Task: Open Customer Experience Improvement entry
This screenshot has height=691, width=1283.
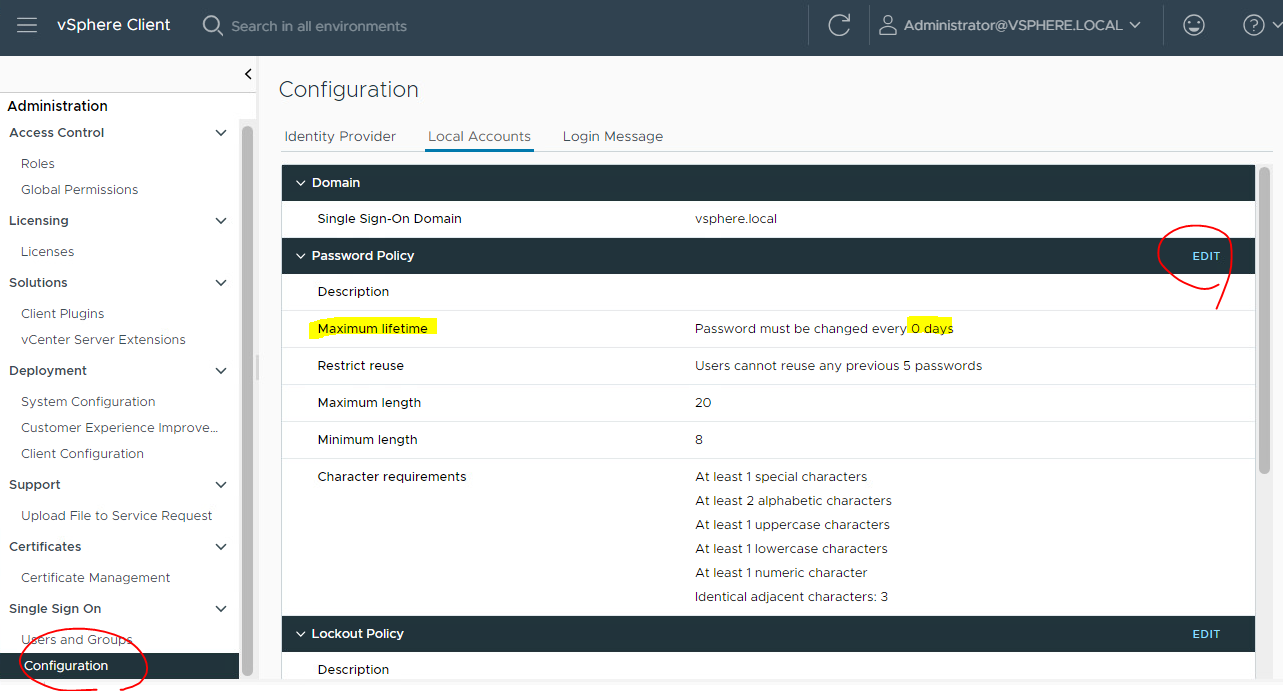Action: pyautogui.click(x=119, y=428)
